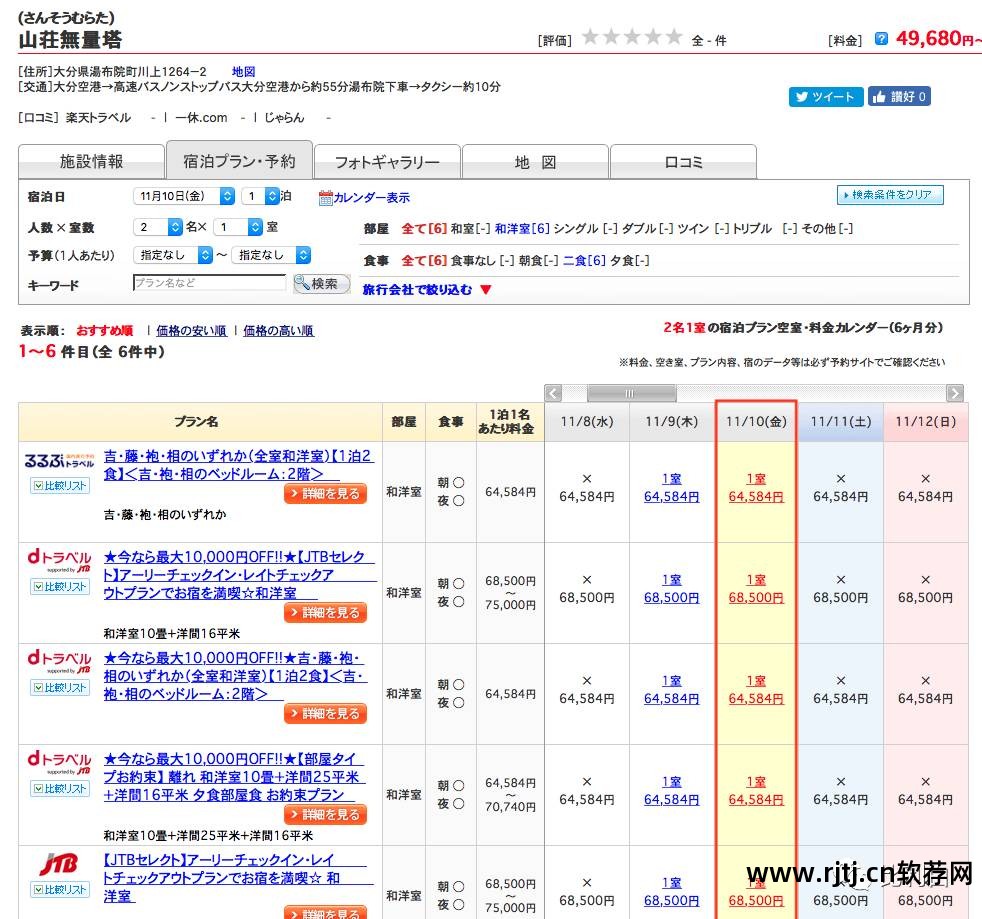Expand the travel company filter 旅行会社で絞り込む
Viewport: 982px width, 919px height.
[x=417, y=289]
